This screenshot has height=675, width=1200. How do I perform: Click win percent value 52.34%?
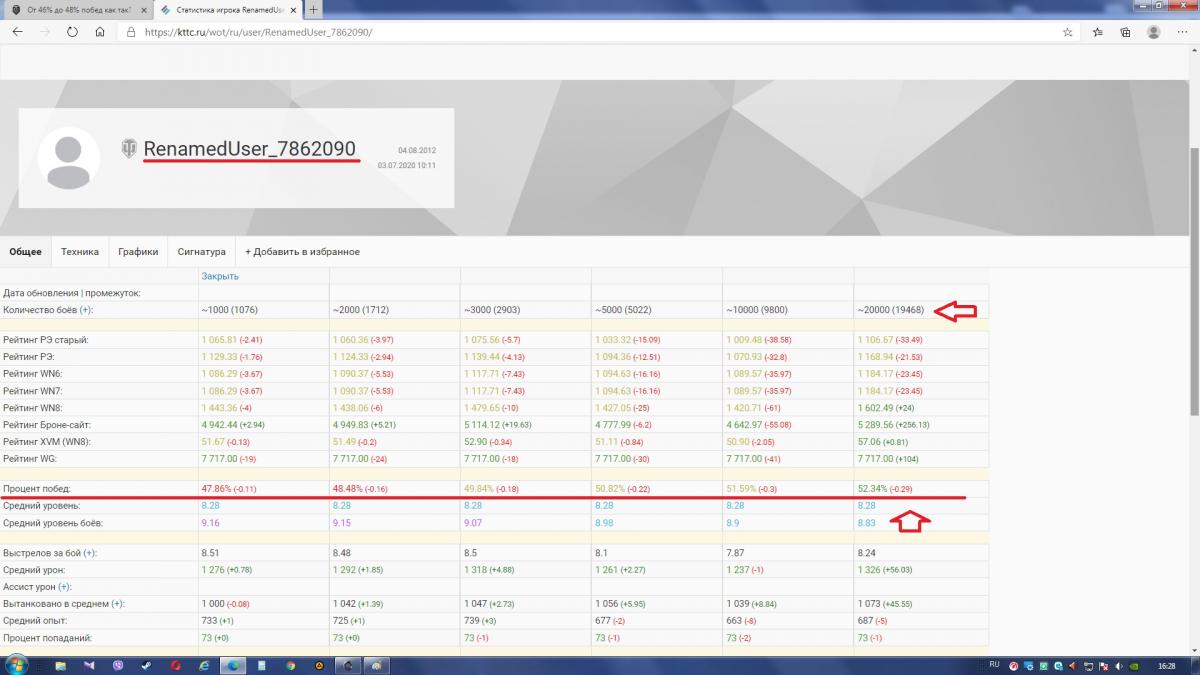point(873,489)
